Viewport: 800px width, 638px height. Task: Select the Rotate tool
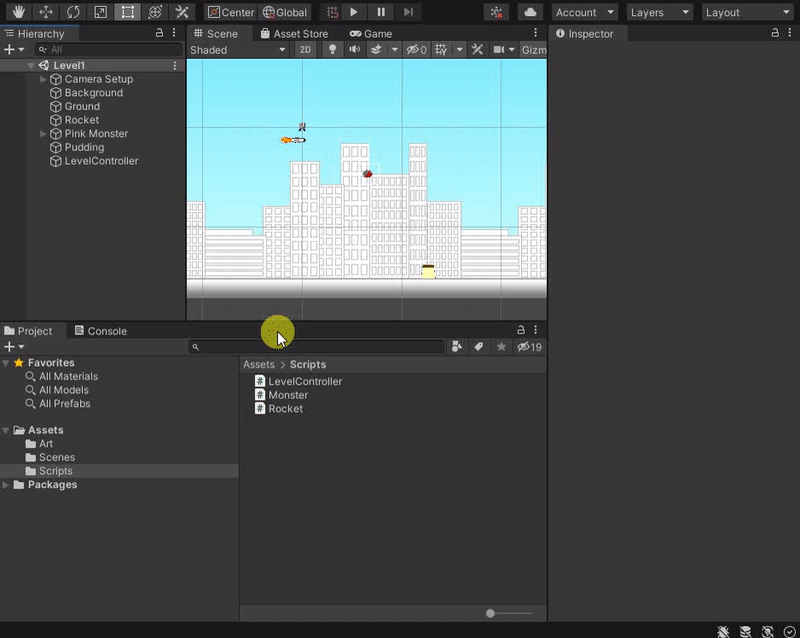[73, 12]
